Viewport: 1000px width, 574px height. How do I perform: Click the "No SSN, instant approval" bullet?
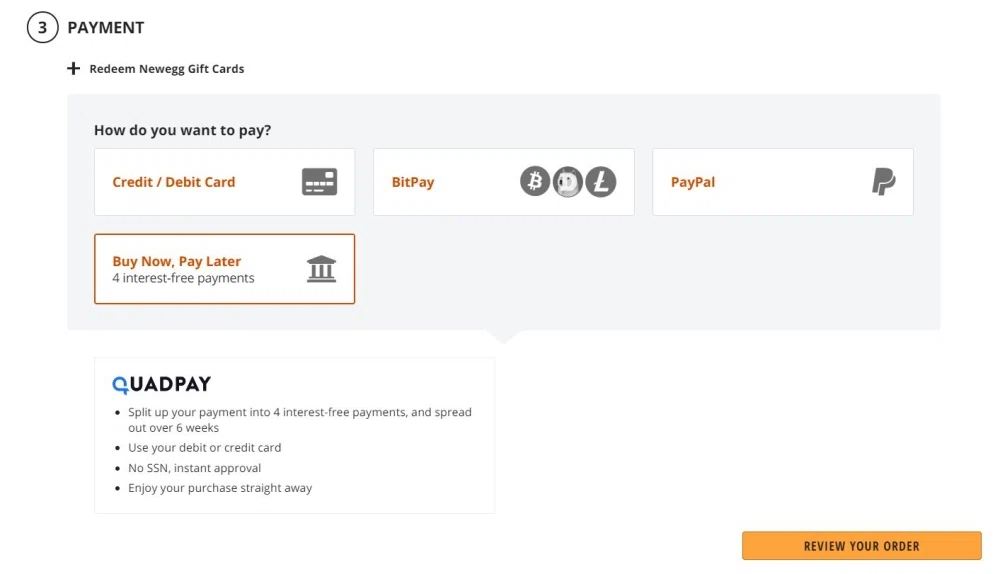[194, 468]
